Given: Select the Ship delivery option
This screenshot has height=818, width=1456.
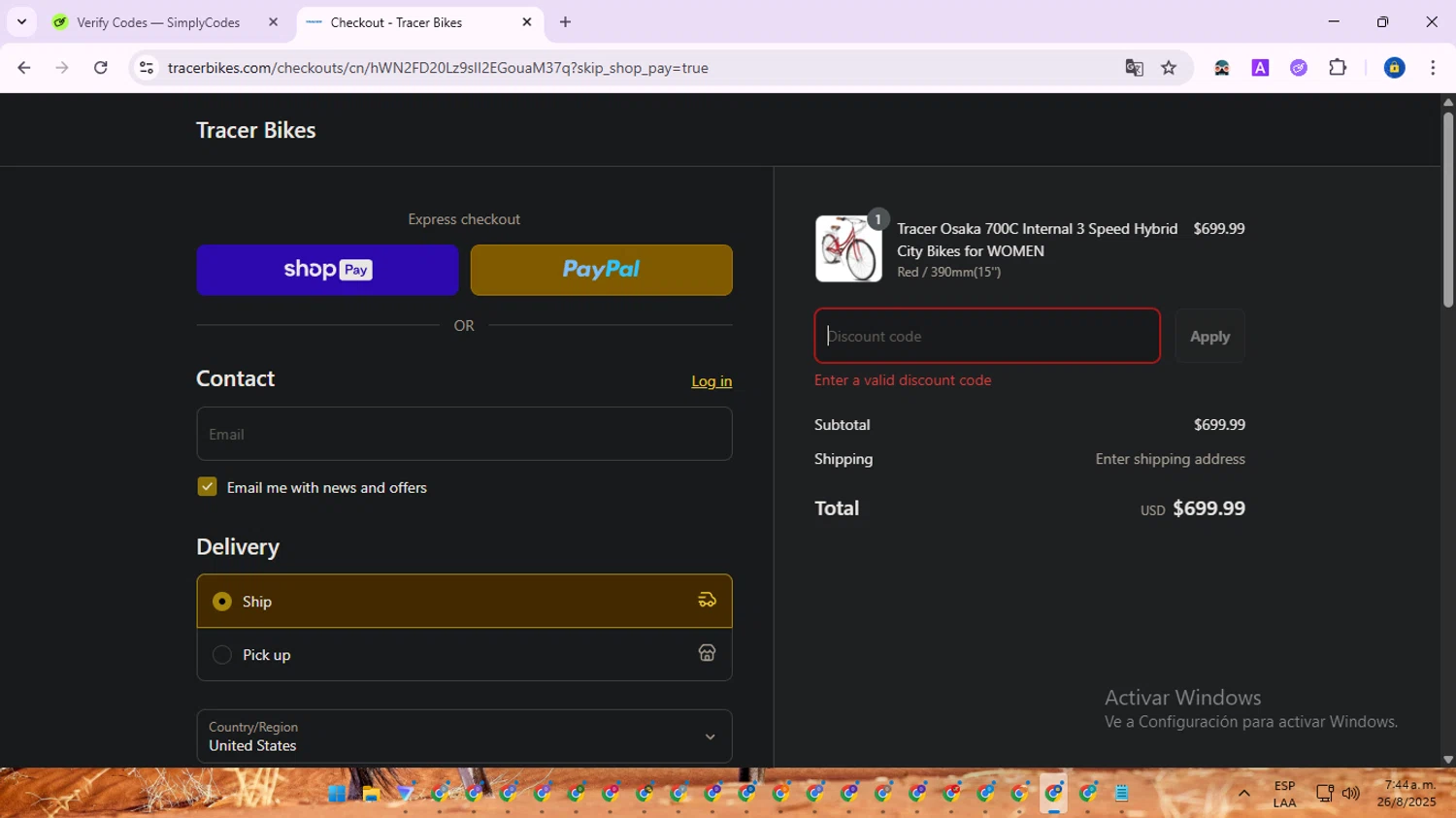Looking at the screenshot, I should click(464, 601).
